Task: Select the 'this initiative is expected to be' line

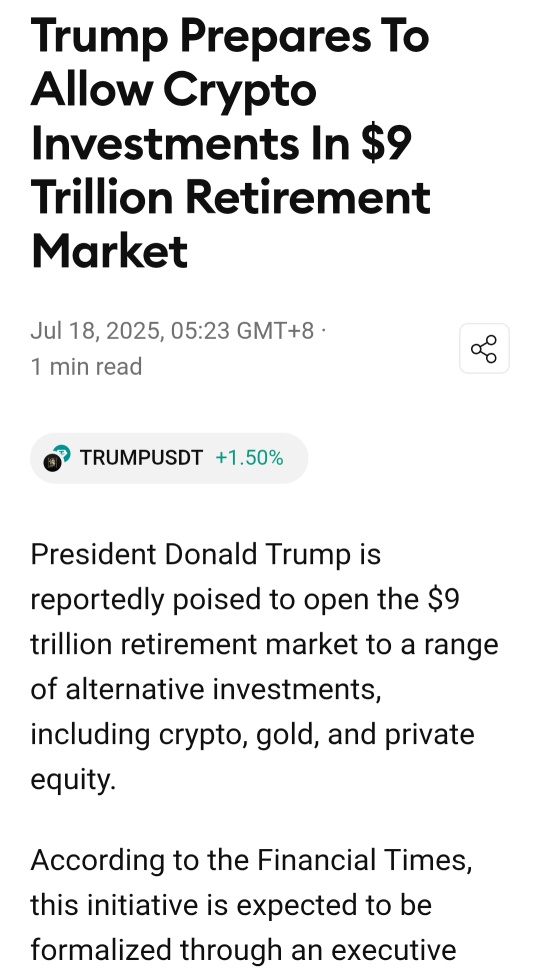Action: click(x=231, y=905)
